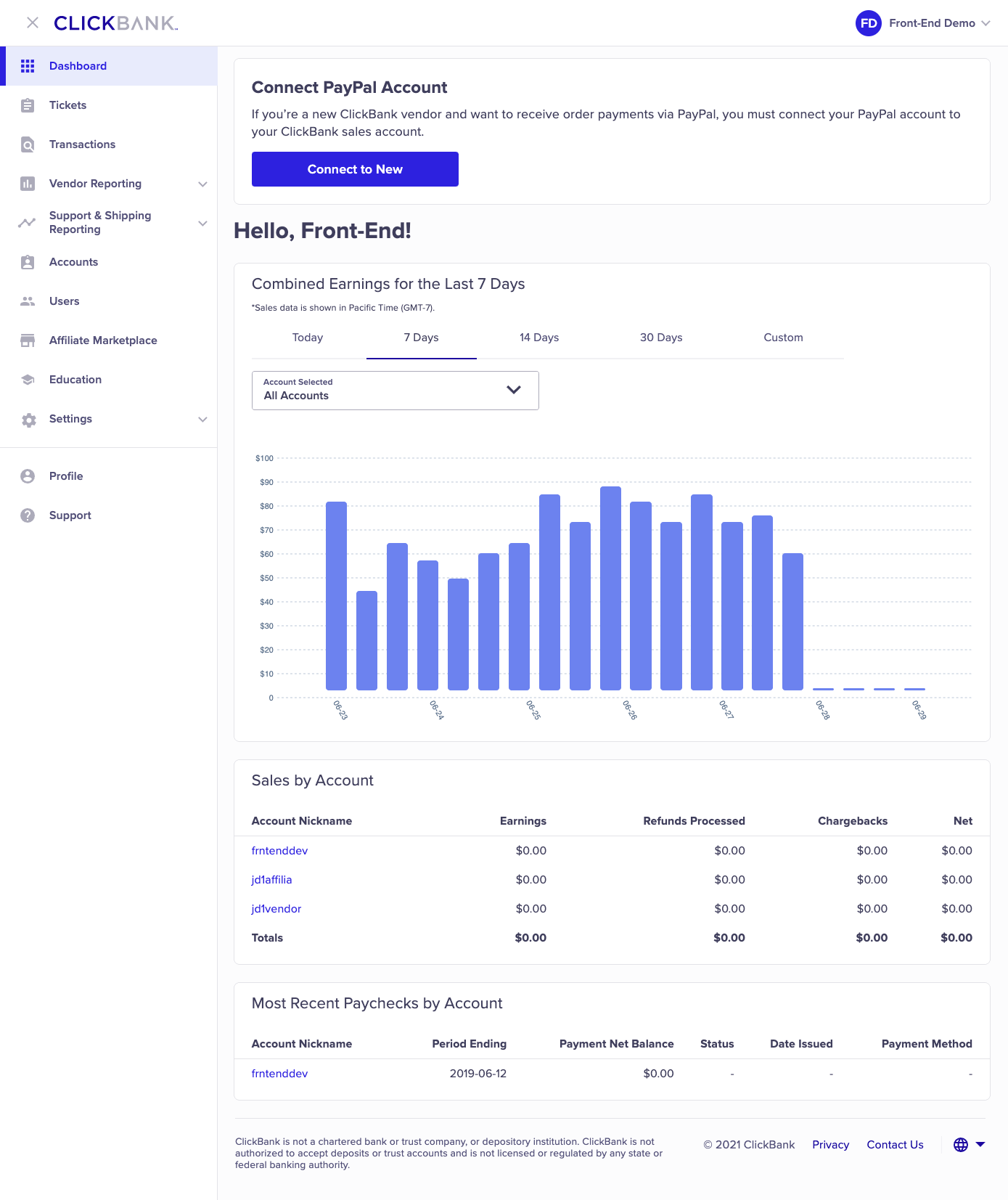Click the Connect to New button
This screenshot has height=1200, width=1008.
click(x=355, y=169)
